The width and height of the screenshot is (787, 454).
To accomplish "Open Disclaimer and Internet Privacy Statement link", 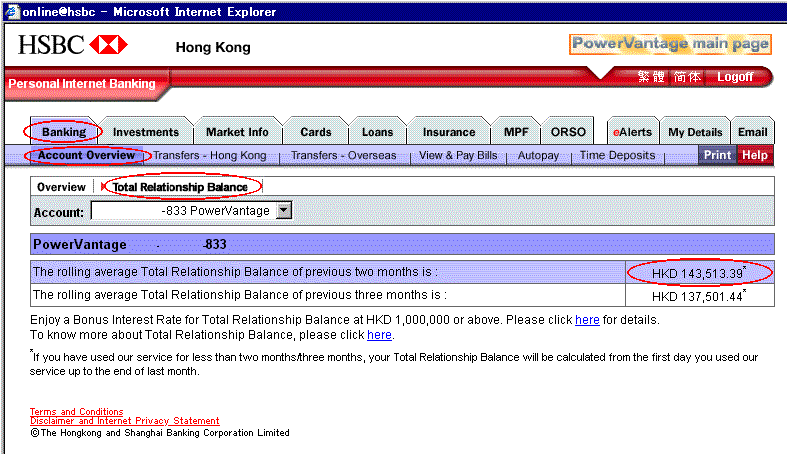I will [124, 420].
